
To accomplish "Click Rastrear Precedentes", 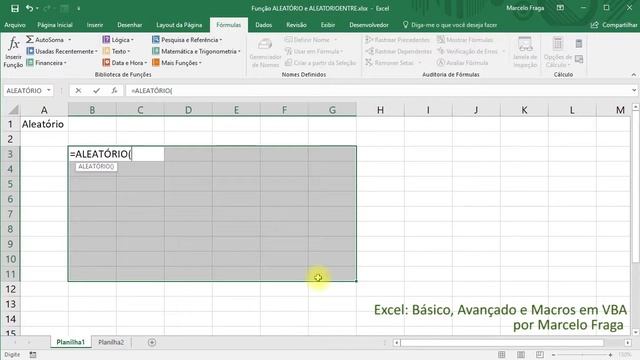I will pos(397,40).
